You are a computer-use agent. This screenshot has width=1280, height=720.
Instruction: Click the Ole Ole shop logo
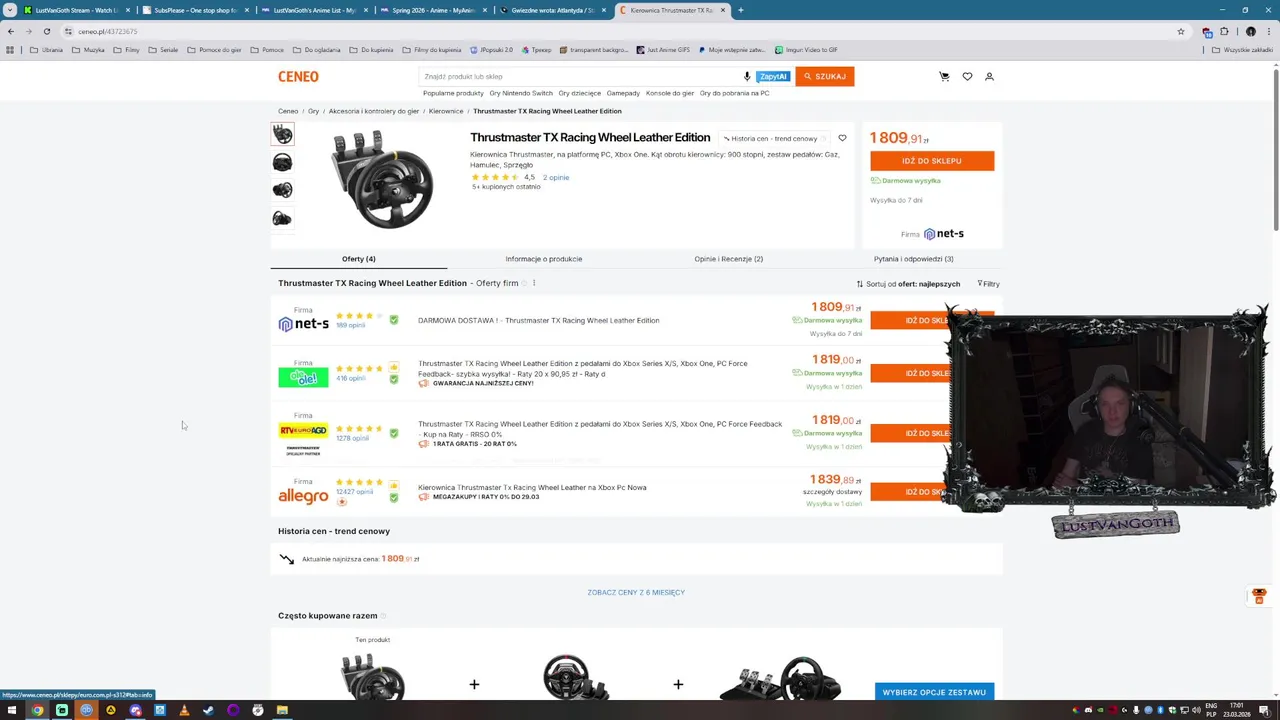[303, 377]
